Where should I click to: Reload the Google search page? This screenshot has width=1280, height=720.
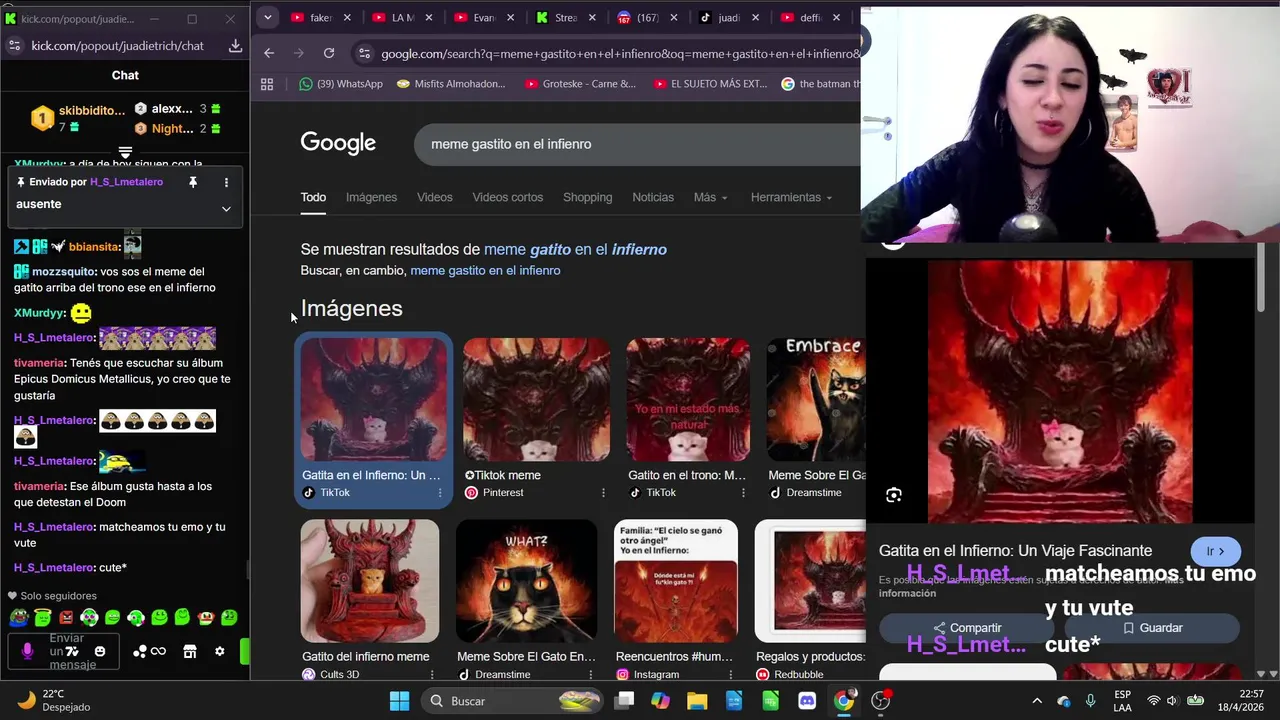click(329, 53)
